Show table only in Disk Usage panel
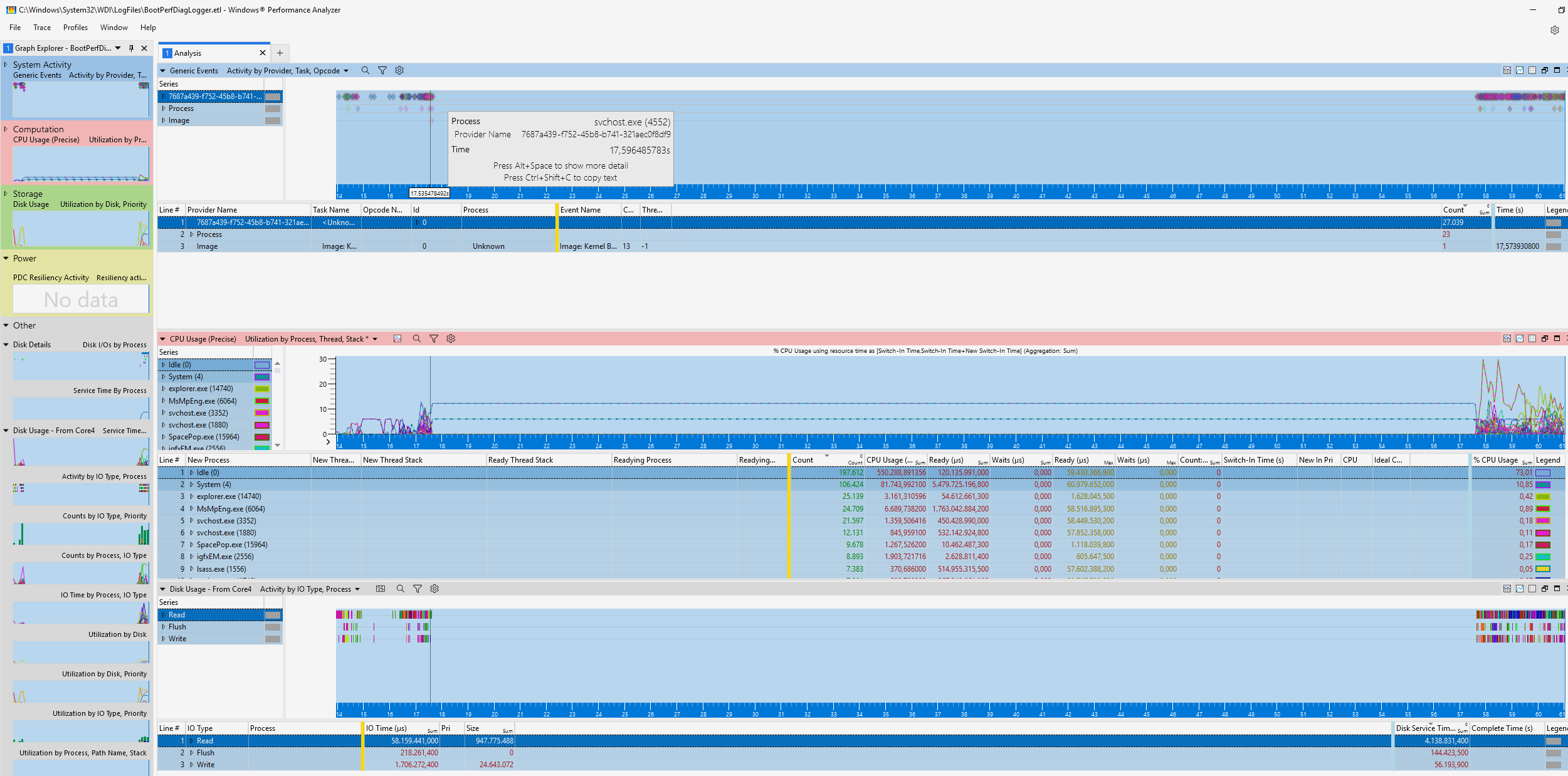Screen dimensions: 1568x776 click(x=1532, y=589)
